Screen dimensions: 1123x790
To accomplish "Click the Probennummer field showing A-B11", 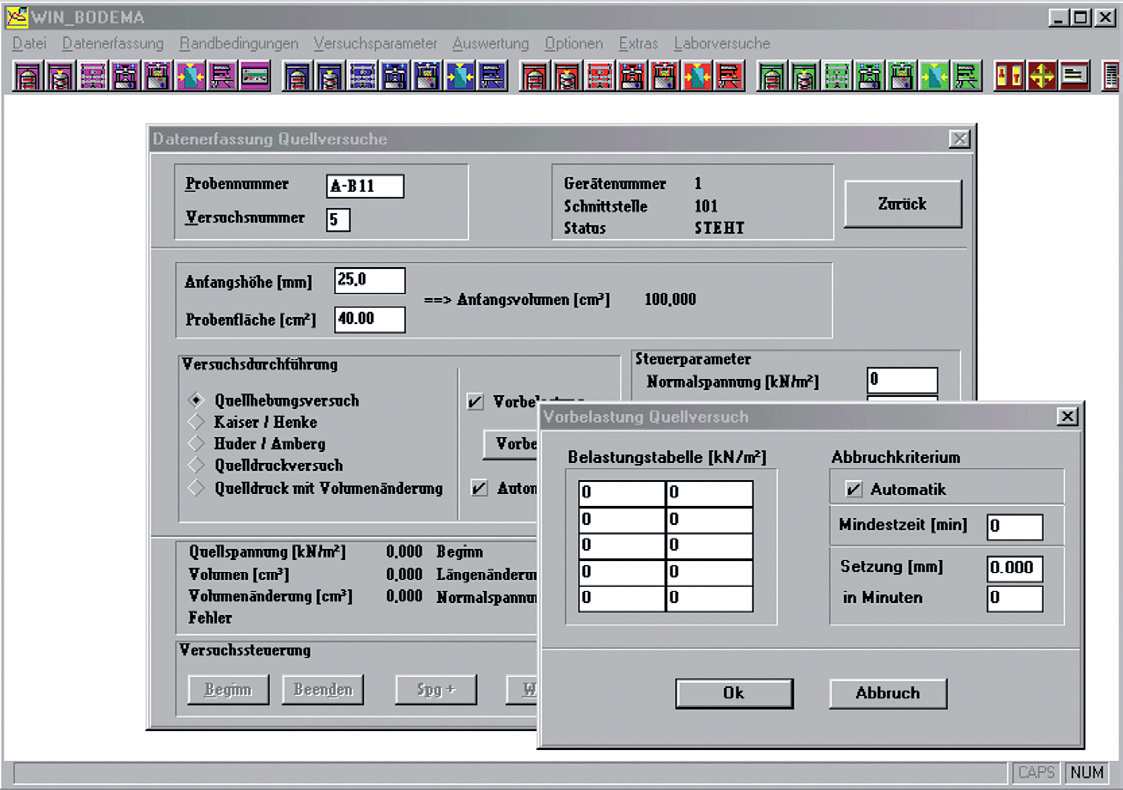I will (365, 186).
